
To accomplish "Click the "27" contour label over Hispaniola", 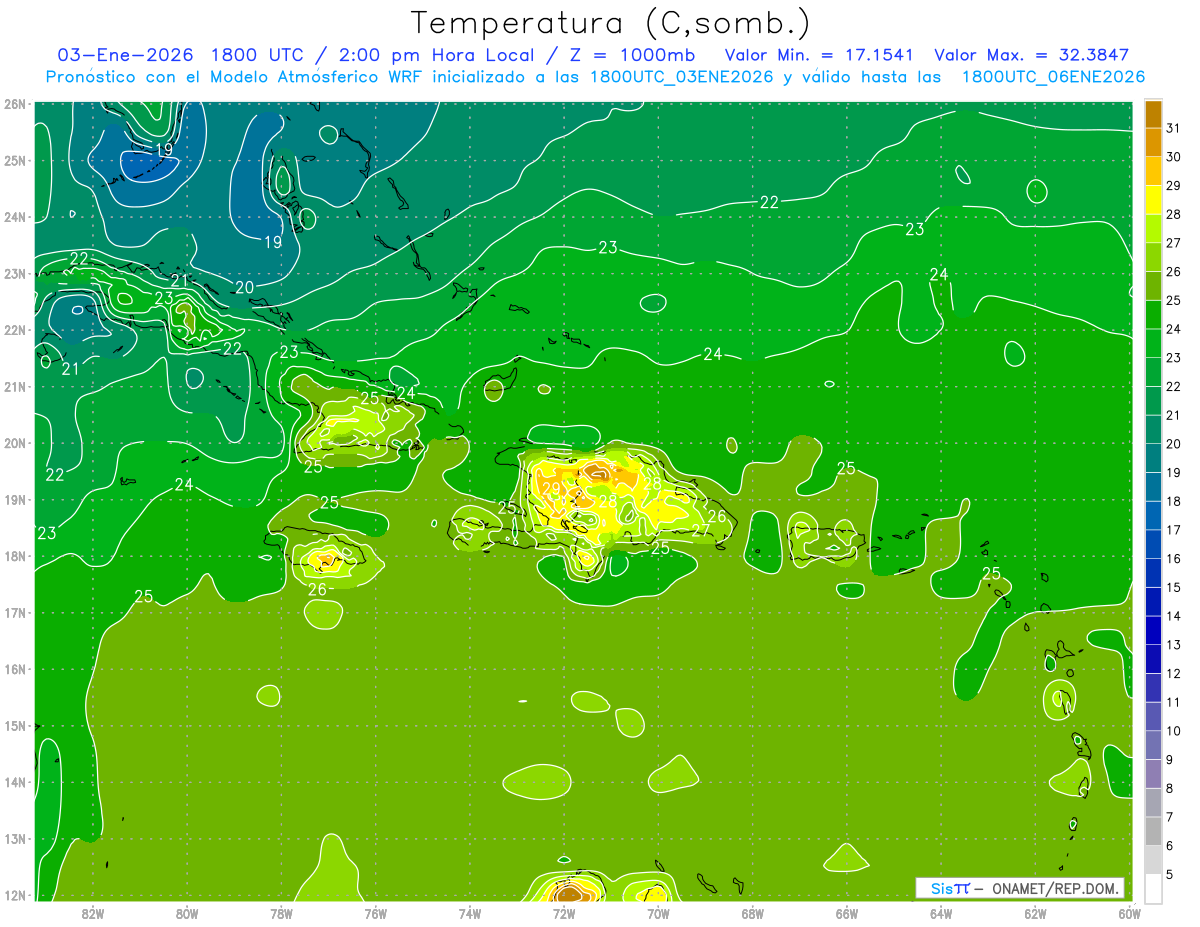I will point(700,530).
